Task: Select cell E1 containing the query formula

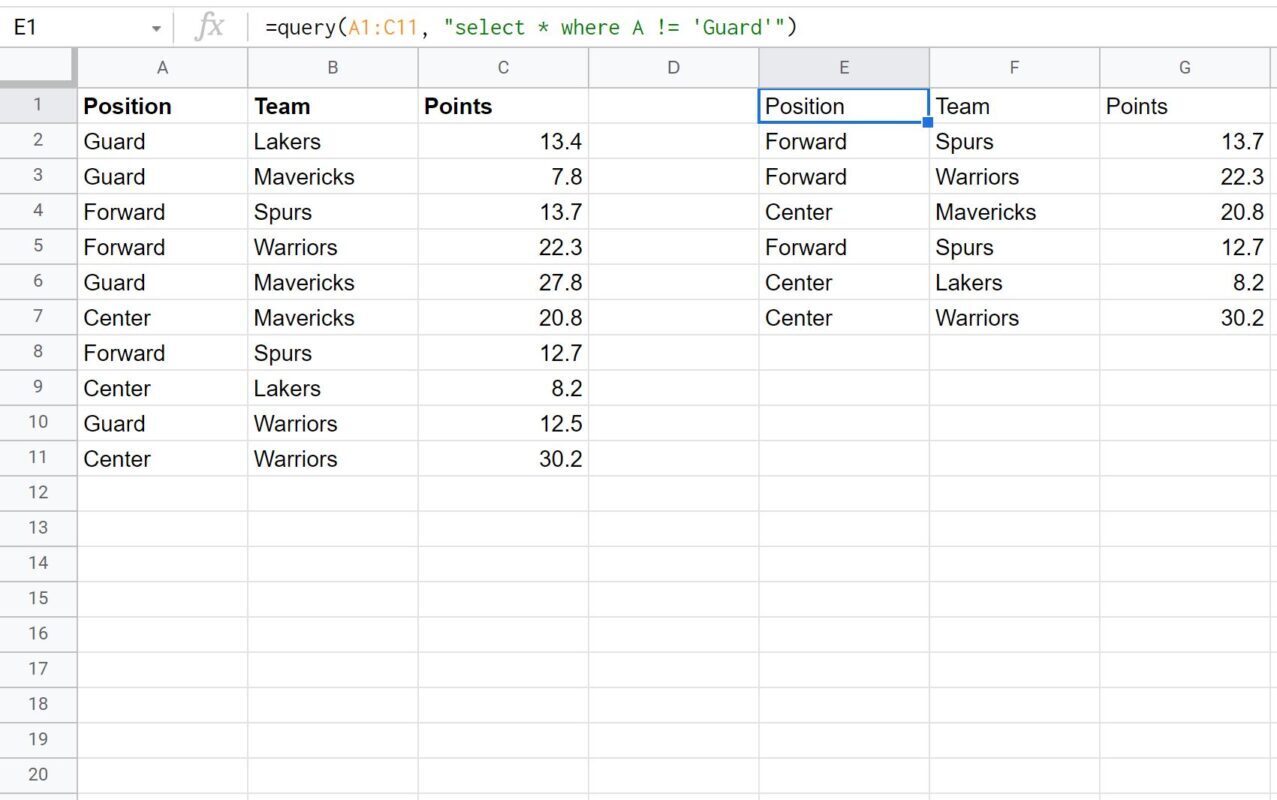Action: tap(844, 105)
